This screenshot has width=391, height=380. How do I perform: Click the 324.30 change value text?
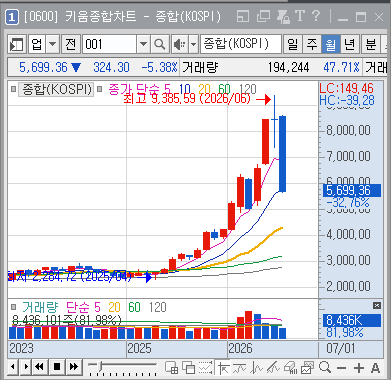tap(111, 67)
